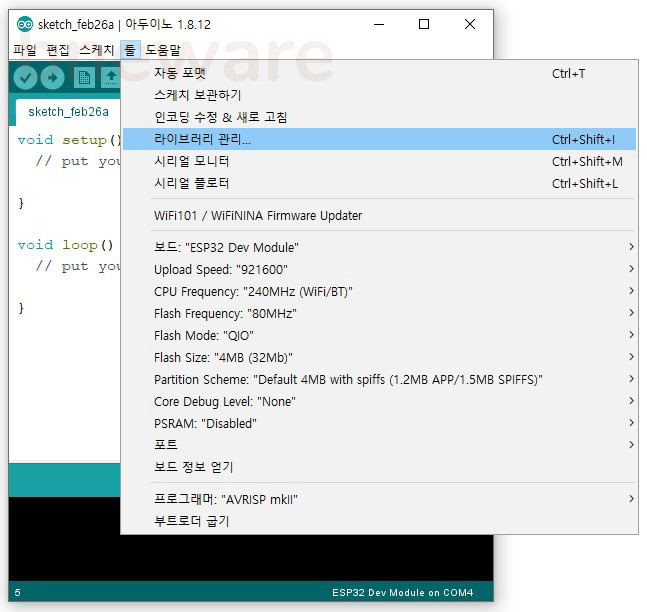Open the 편집 menu
This screenshot has height=612, width=647.
(x=58, y=50)
